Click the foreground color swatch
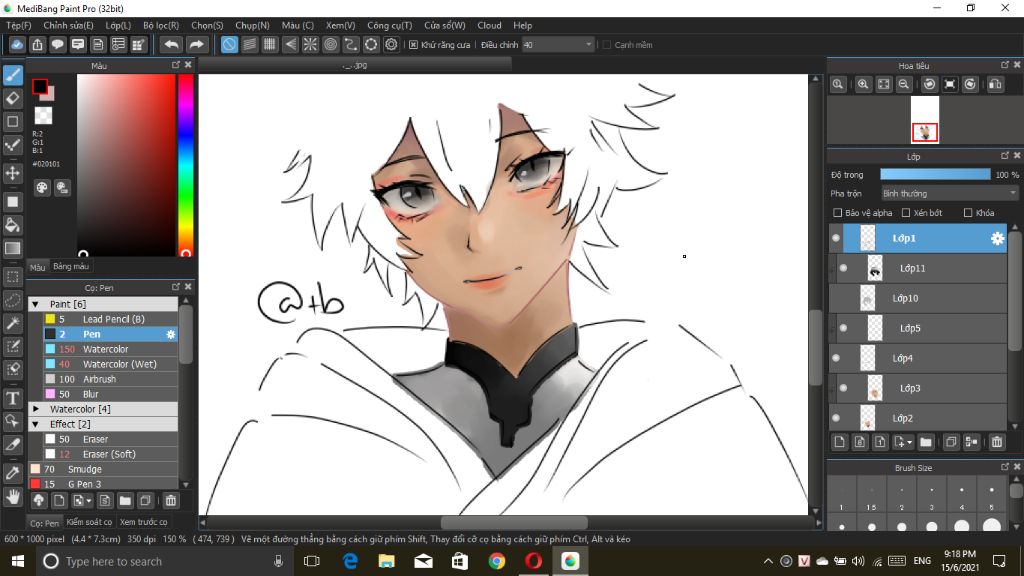This screenshot has width=1024, height=576. (40, 86)
